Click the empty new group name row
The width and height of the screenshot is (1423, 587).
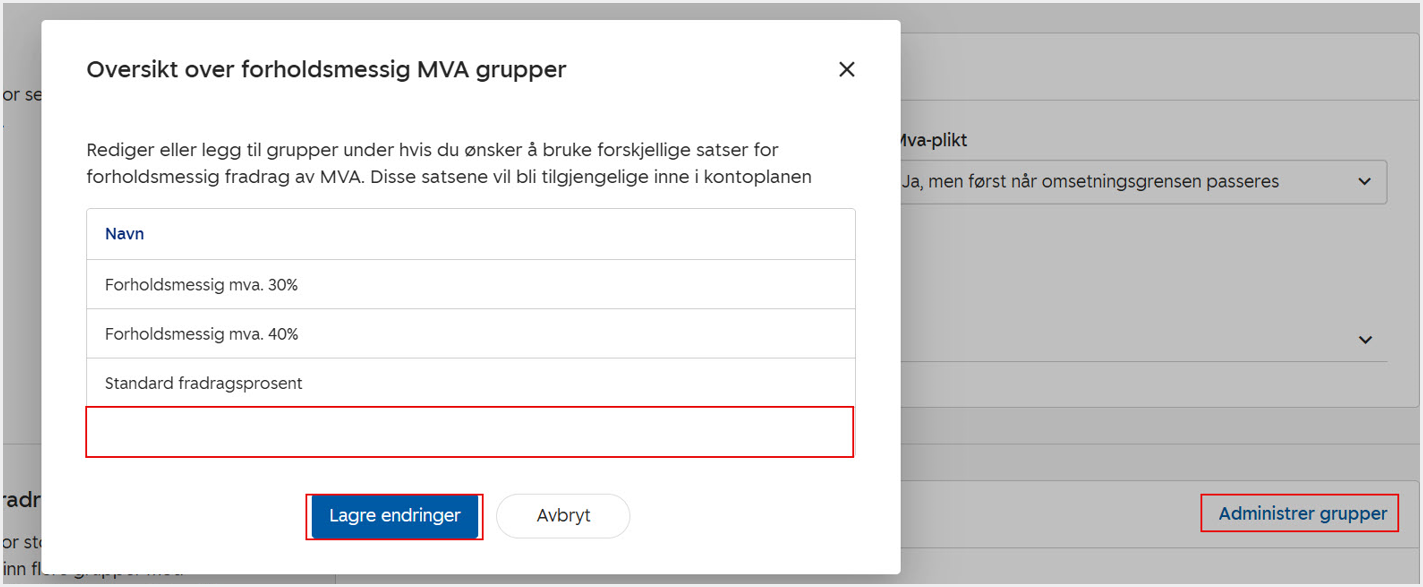click(x=470, y=432)
